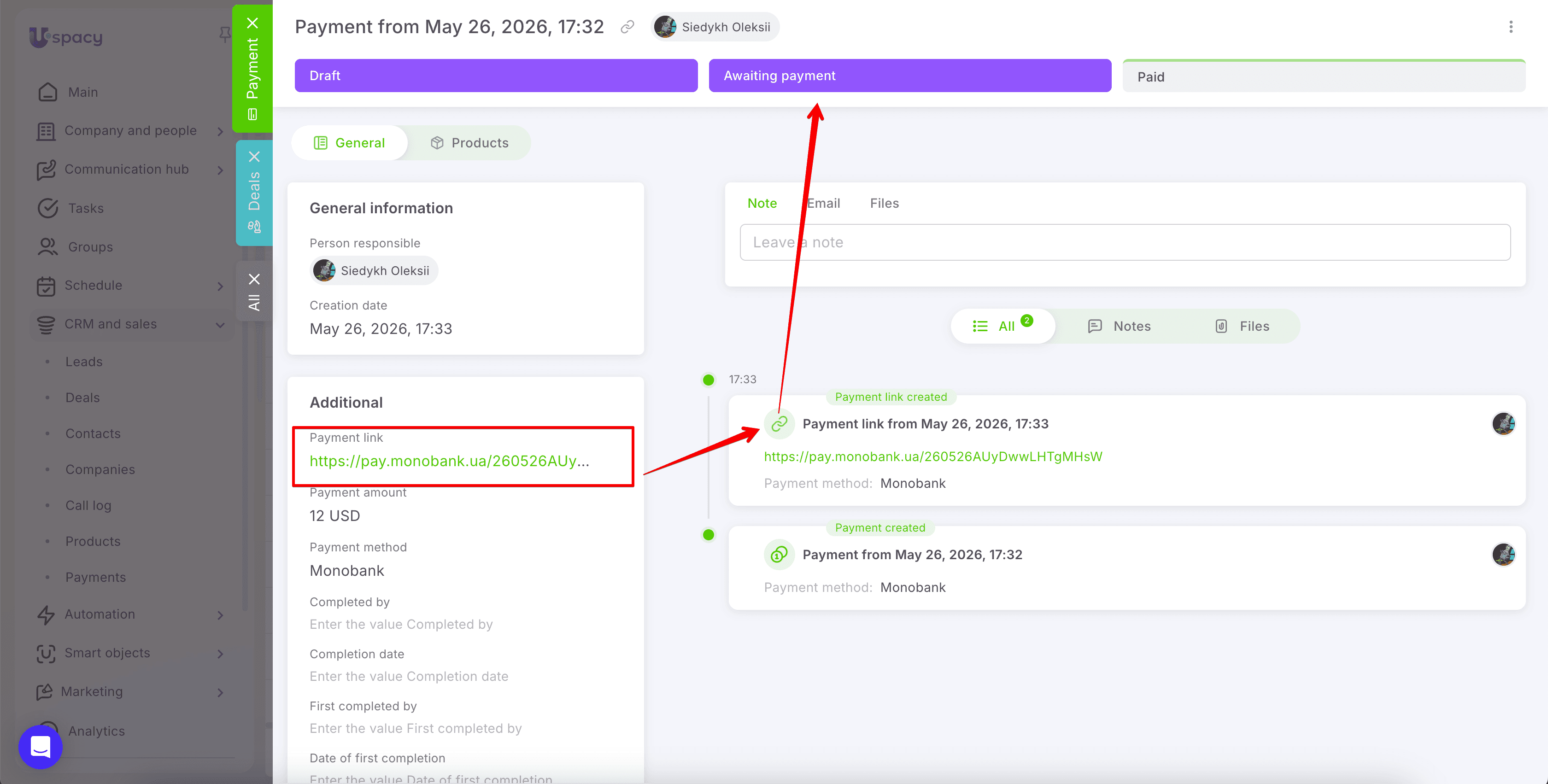The image size is (1548, 784).
Task: Click the Uspacy logo
Action: click(66, 37)
